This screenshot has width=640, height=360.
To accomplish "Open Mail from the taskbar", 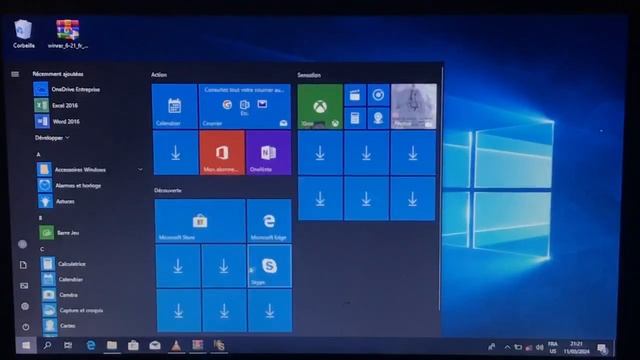I will pyautogui.click(x=155, y=346).
